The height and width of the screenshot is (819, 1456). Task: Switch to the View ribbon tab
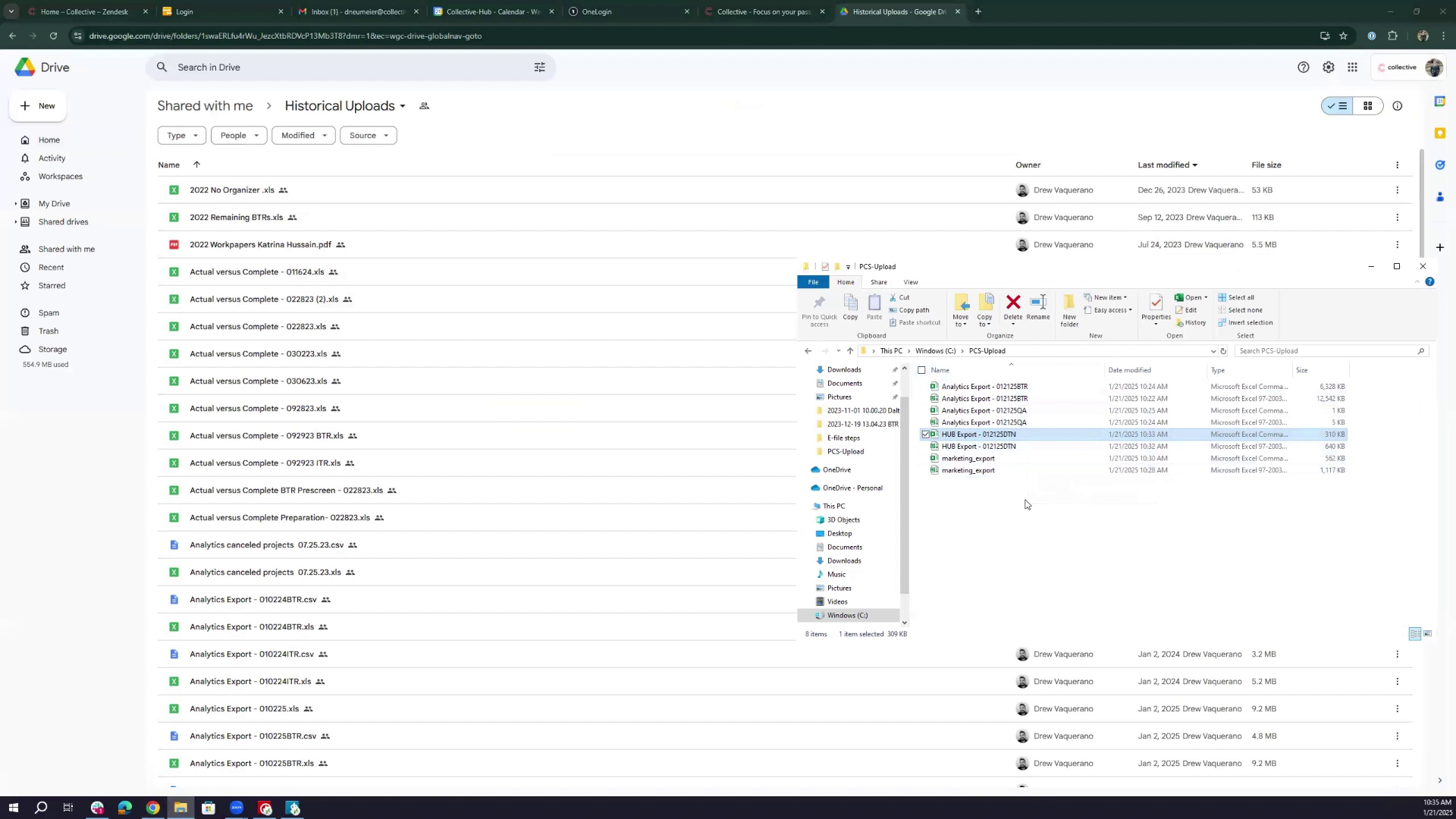coord(910,282)
